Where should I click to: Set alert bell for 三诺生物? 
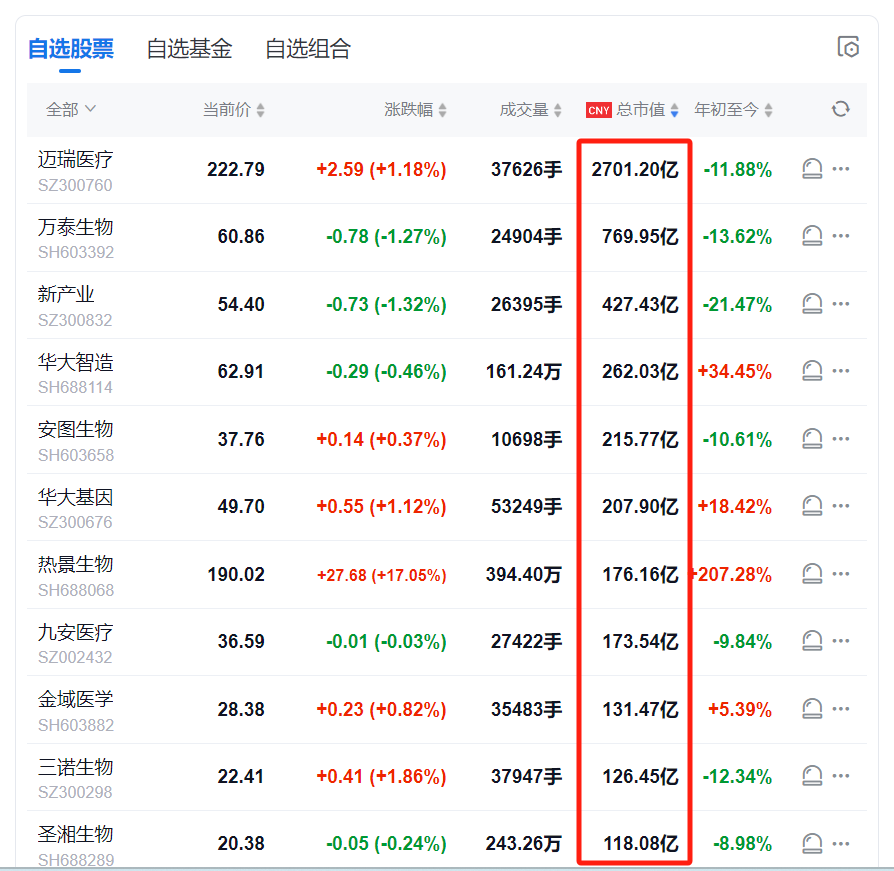812,776
